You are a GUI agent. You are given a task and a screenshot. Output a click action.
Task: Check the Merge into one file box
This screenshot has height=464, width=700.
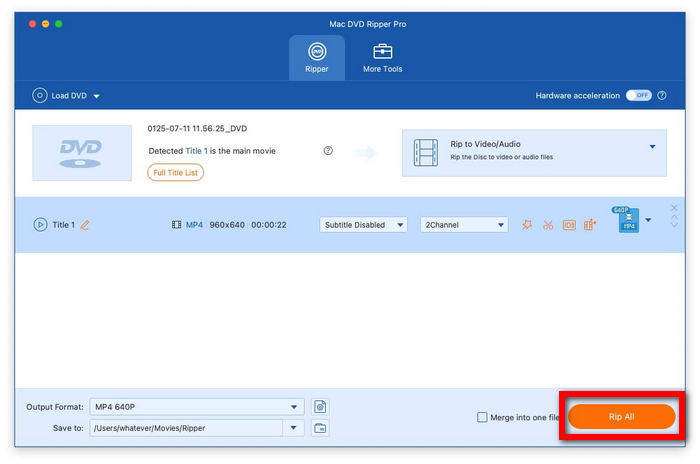483,417
